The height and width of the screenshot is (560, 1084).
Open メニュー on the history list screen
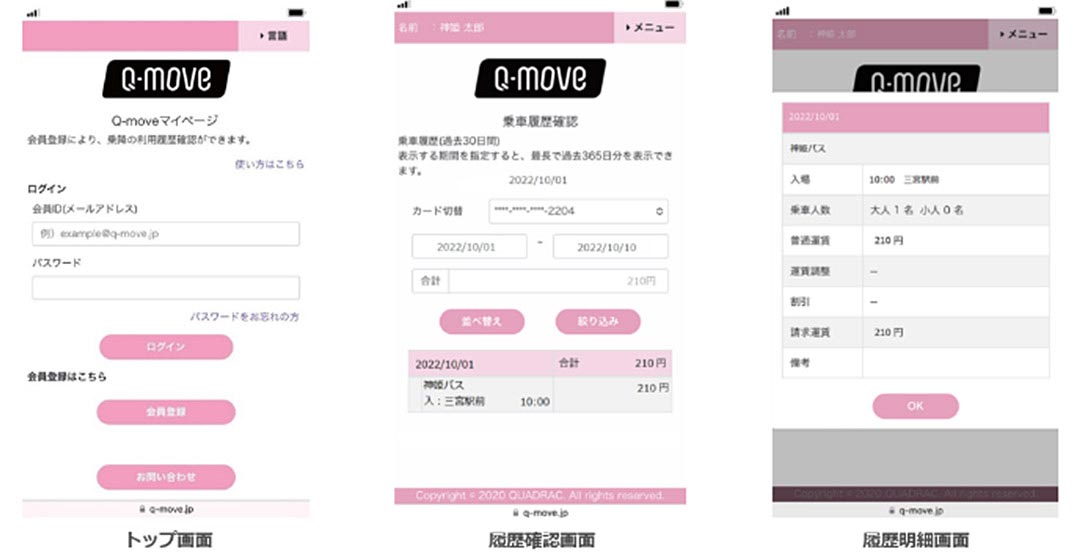tap(649, 28)
